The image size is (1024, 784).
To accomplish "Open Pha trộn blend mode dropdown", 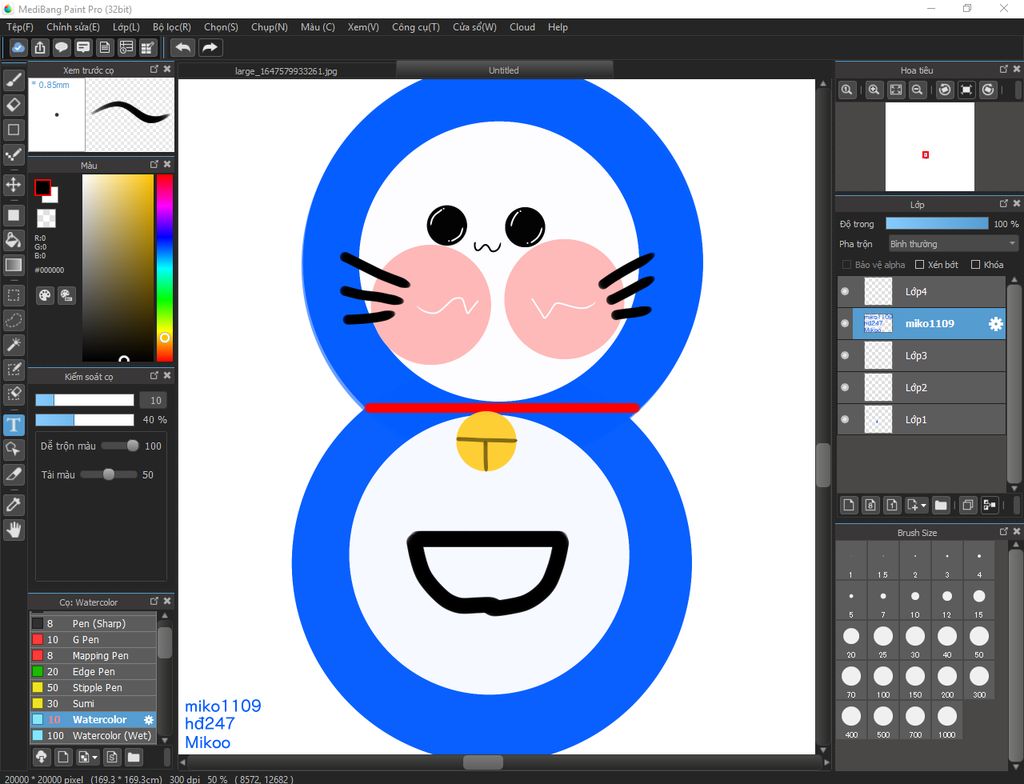I will pyautogui.click(x=953, y=244).
